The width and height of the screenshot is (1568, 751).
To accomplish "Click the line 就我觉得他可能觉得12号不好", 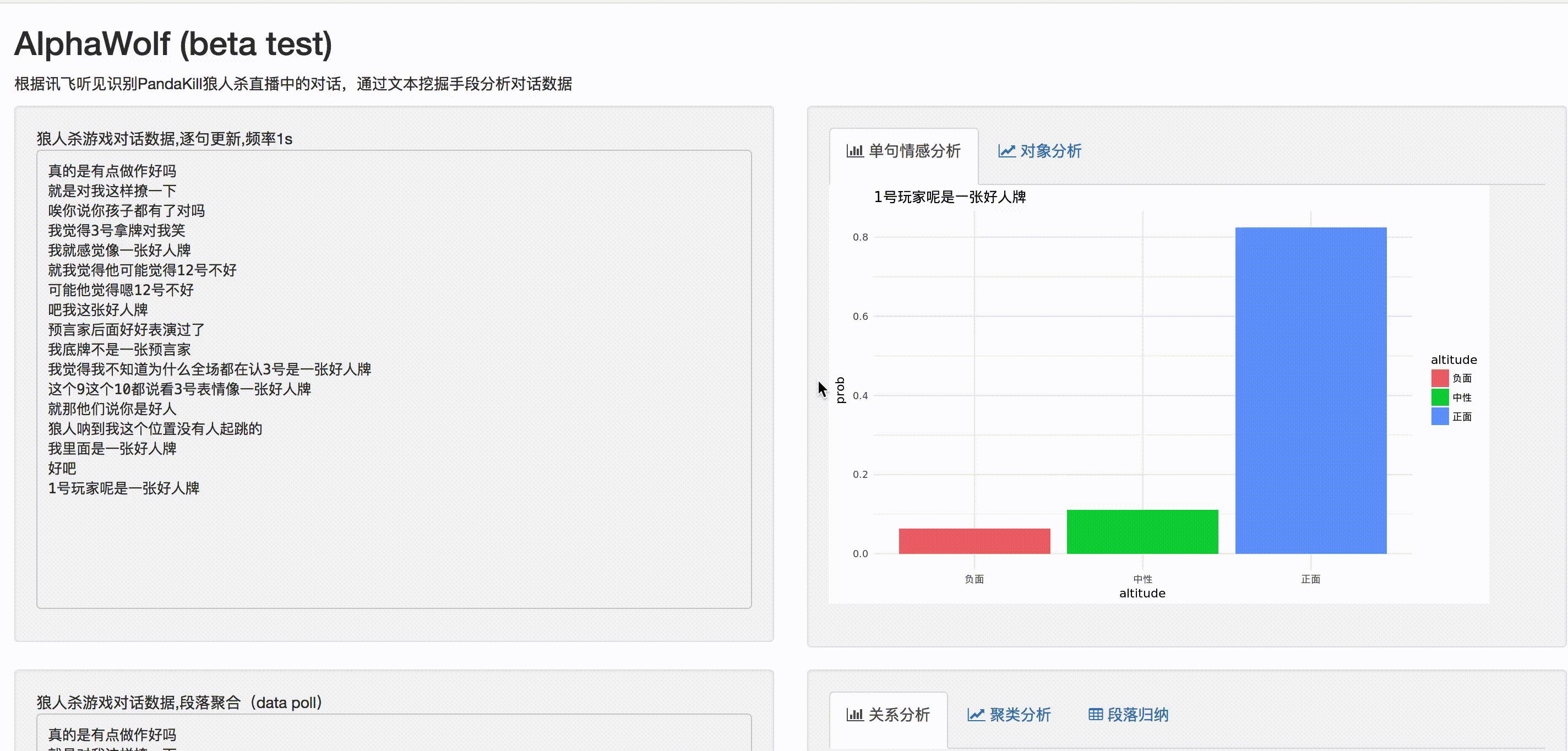I will [x=143, y=270].
